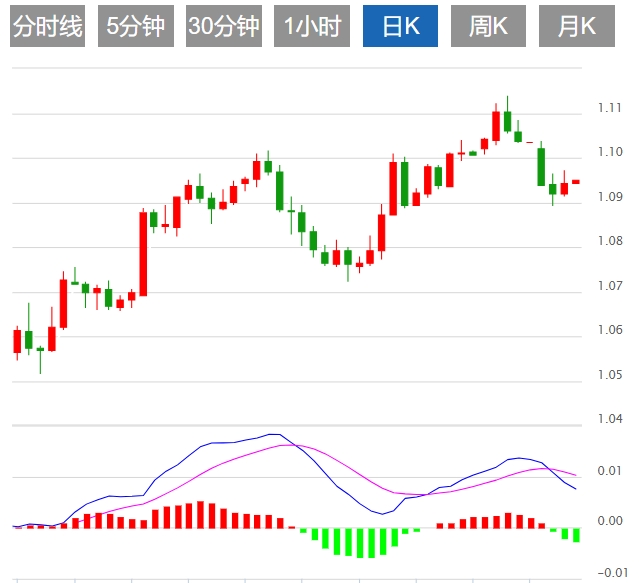This screenshot has width=639, height=583.
Task: Click the -0.01 MACD axis label
Action: (608, 572)
